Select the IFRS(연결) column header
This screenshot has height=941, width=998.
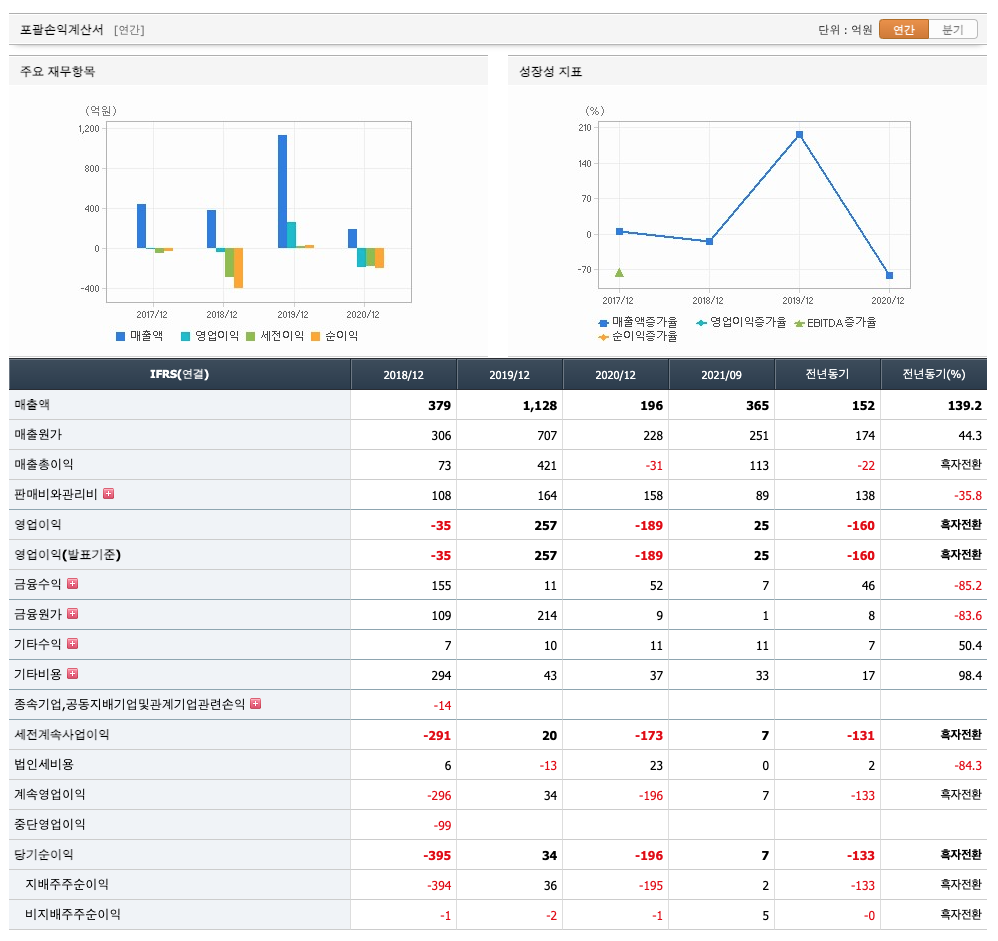(179, 374)
